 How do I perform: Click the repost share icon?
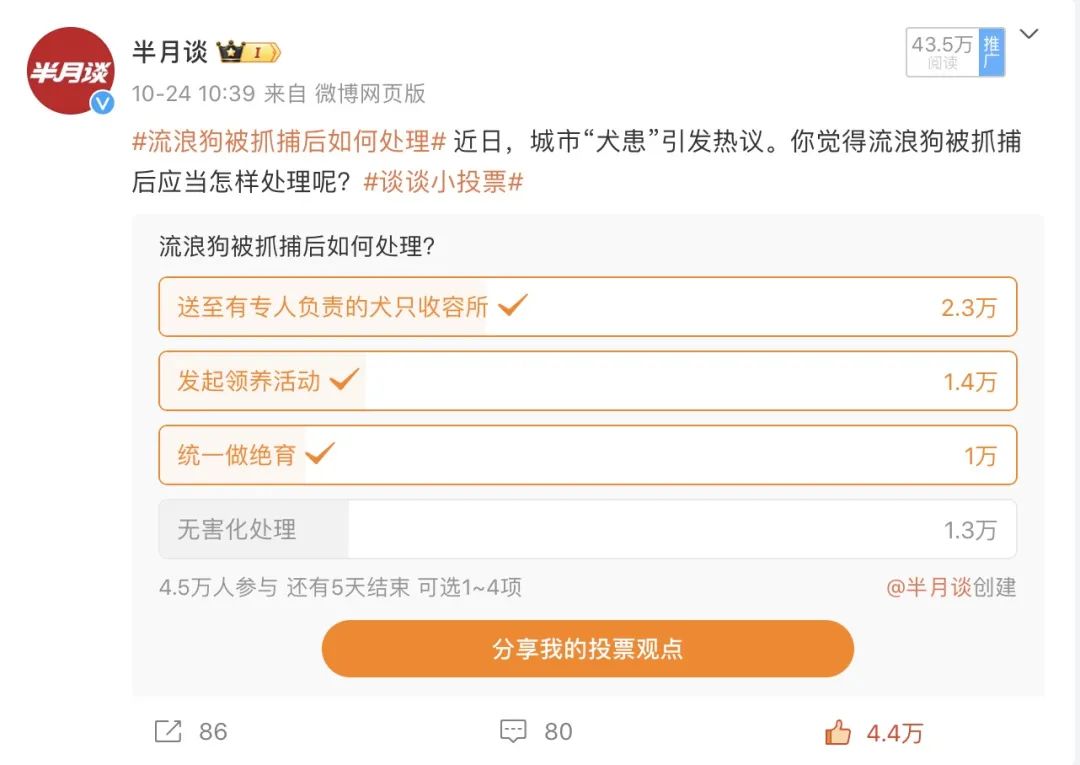[169, 731]
